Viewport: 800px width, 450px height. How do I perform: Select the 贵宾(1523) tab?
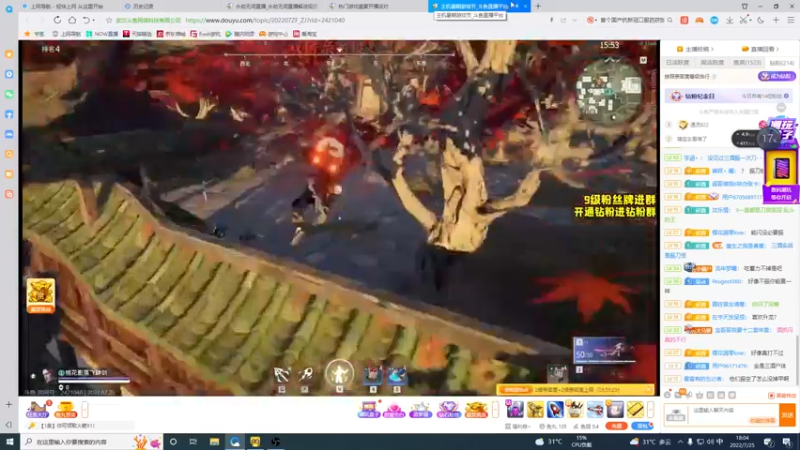point(747,62)
